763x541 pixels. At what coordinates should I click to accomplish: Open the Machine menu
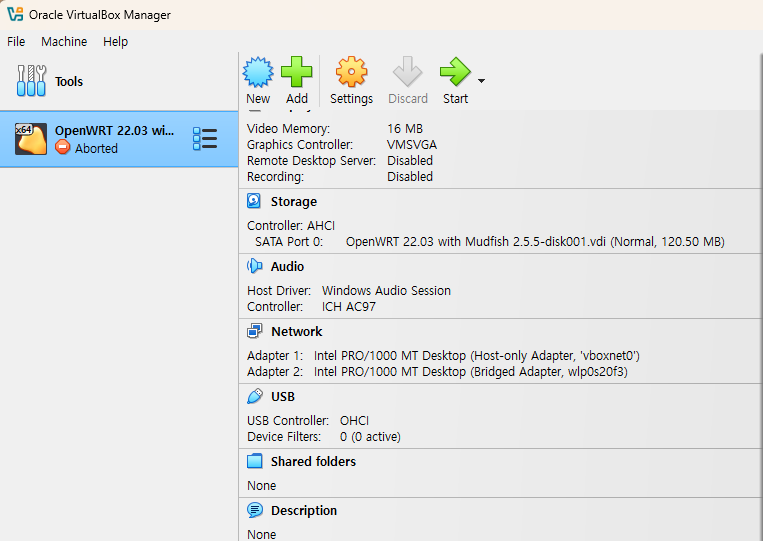point(64,42)
